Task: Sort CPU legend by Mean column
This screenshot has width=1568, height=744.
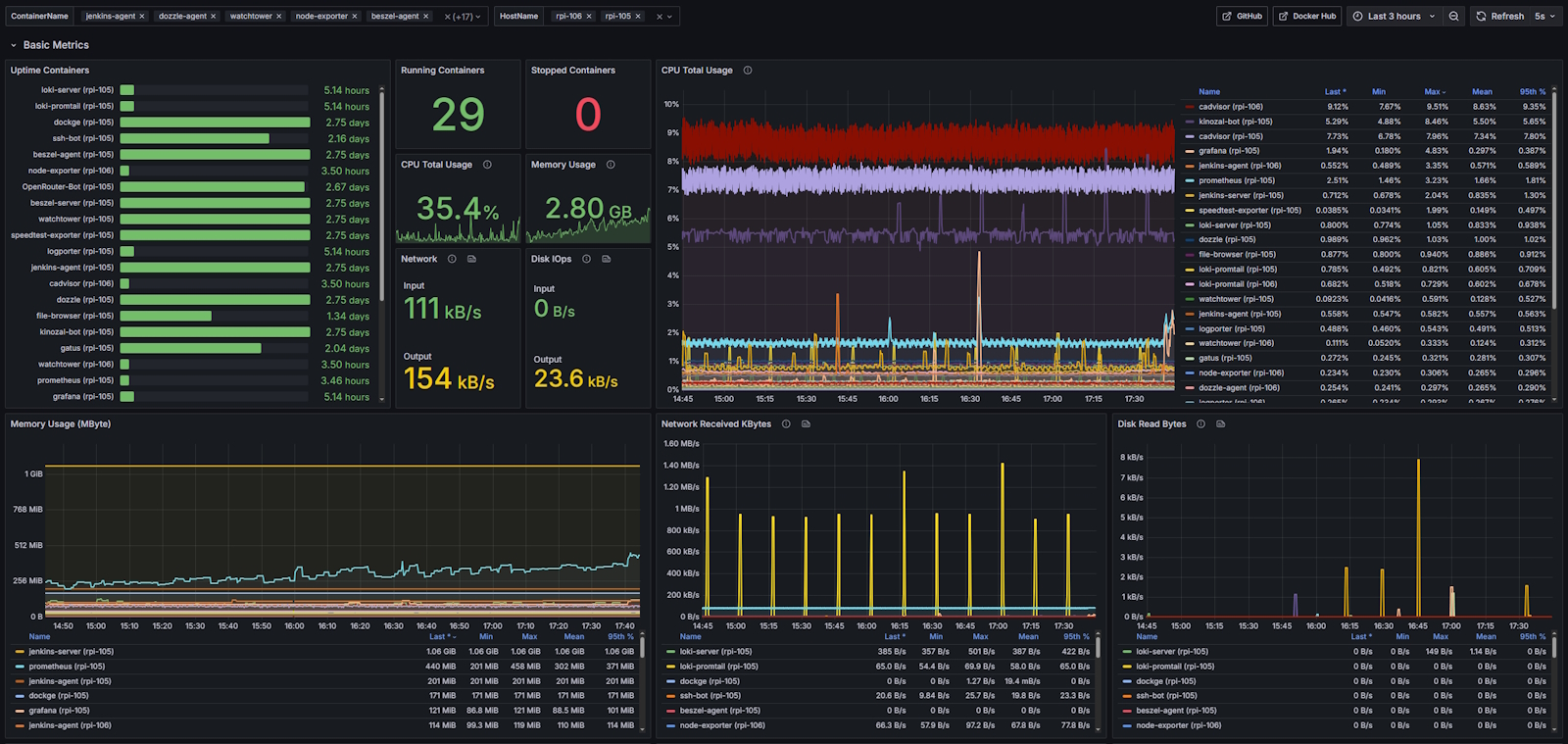Action: pos(1482,92)
